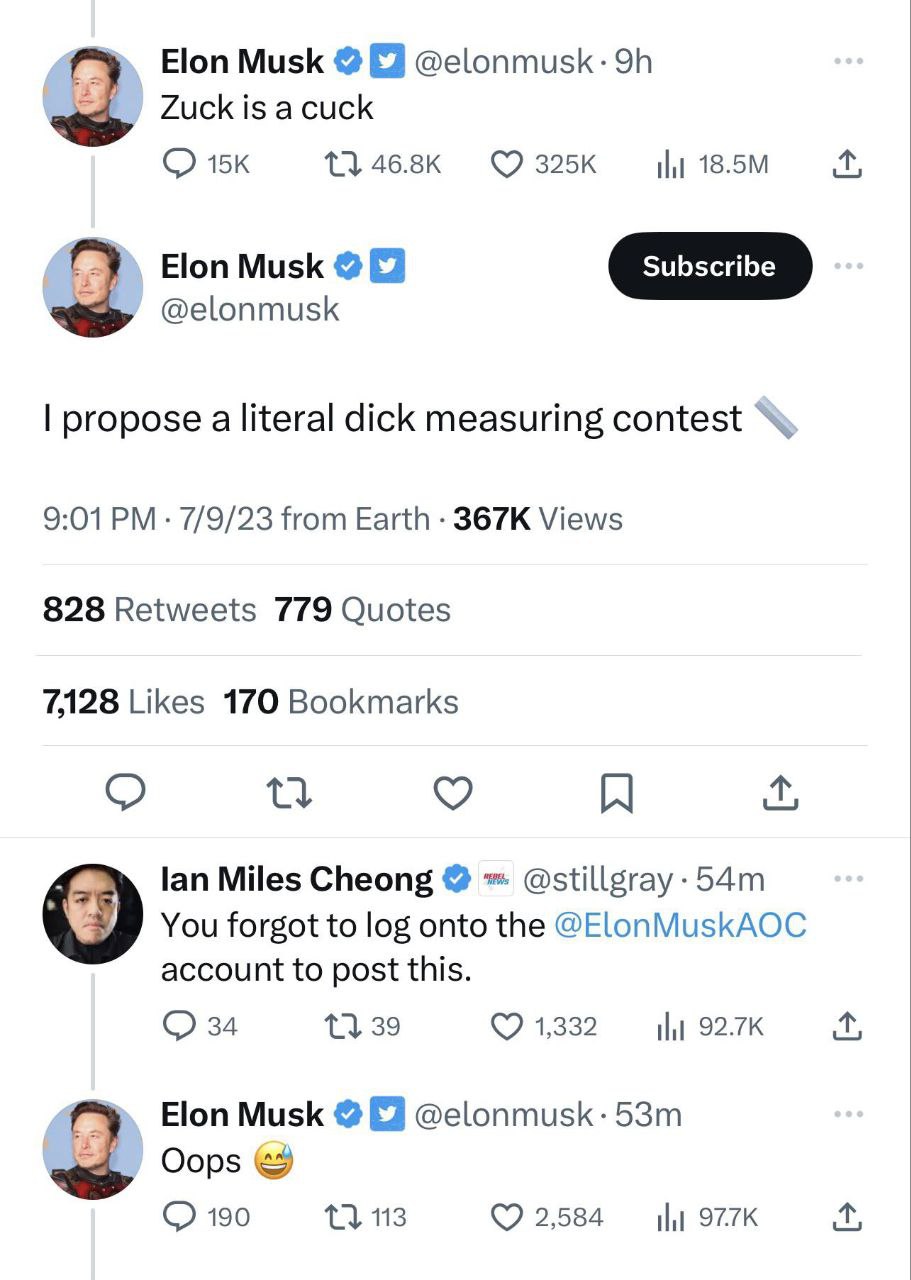Bookmark the main dick measuring contest tweet
This screenshot has height=1280, width=911.
(616, 794)
